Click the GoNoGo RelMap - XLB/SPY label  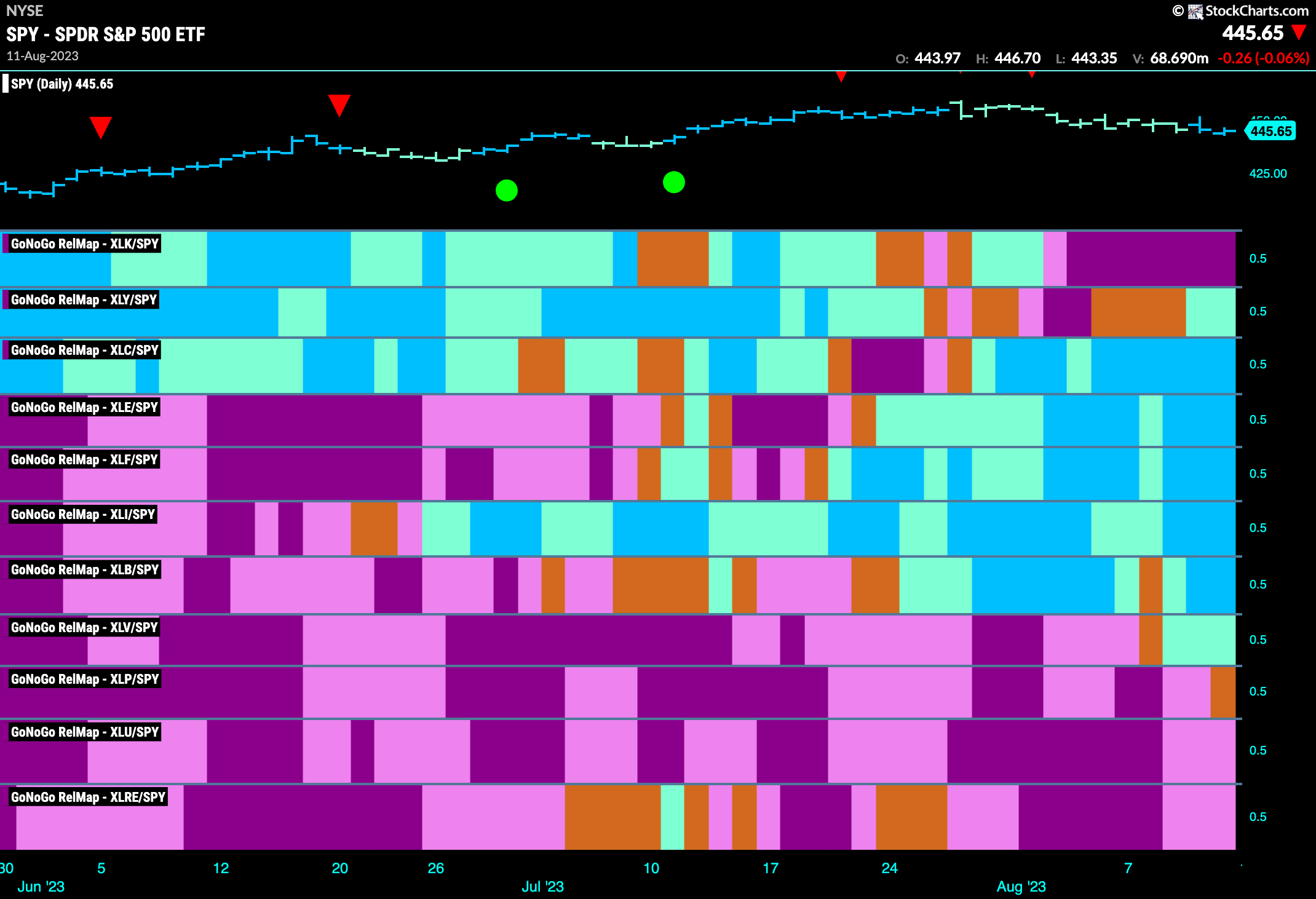85,569
